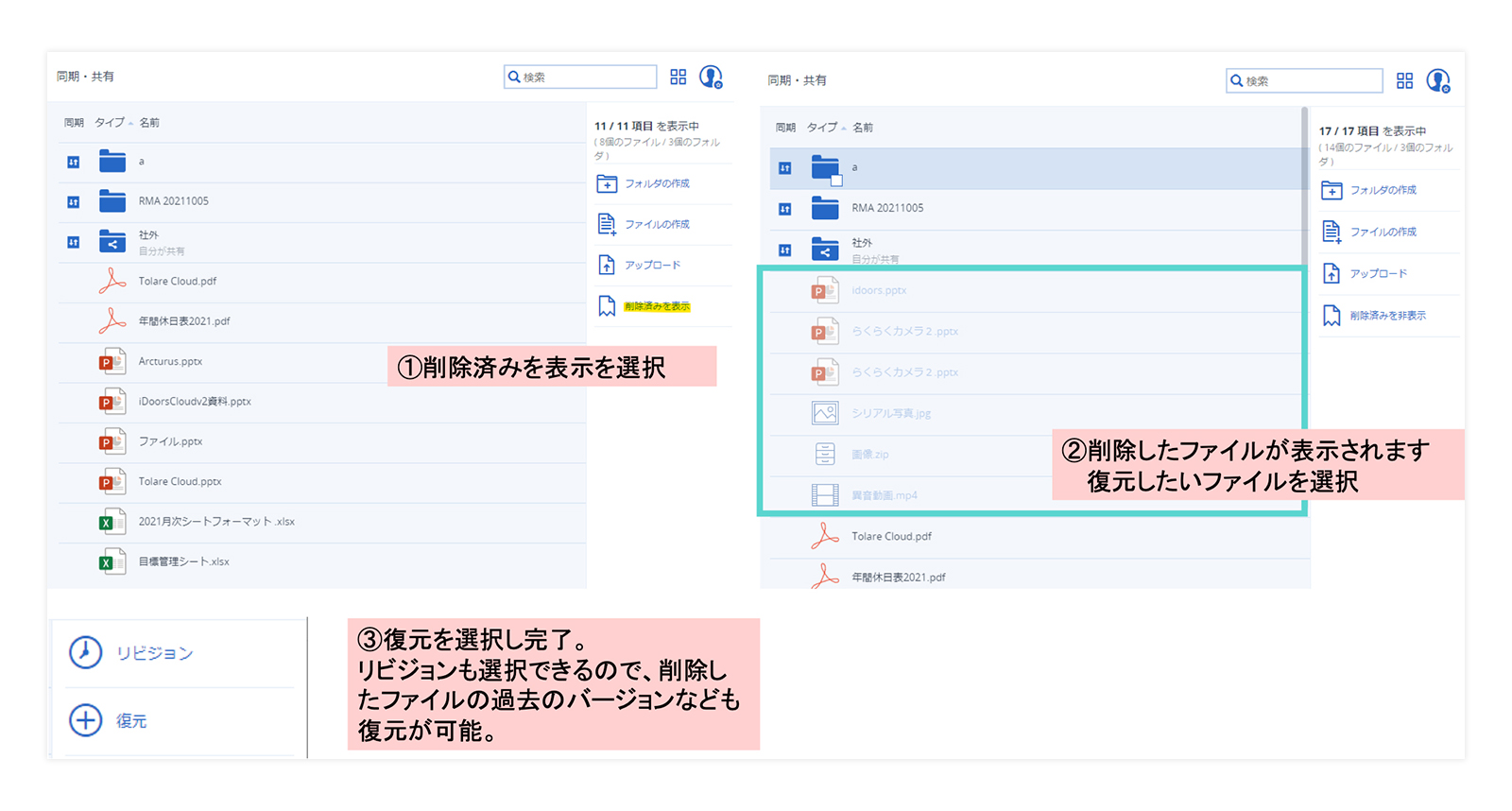Screen dimensions: 1512x811
Task: Sort by タイプ column in right panel
Action: point(822,128)
